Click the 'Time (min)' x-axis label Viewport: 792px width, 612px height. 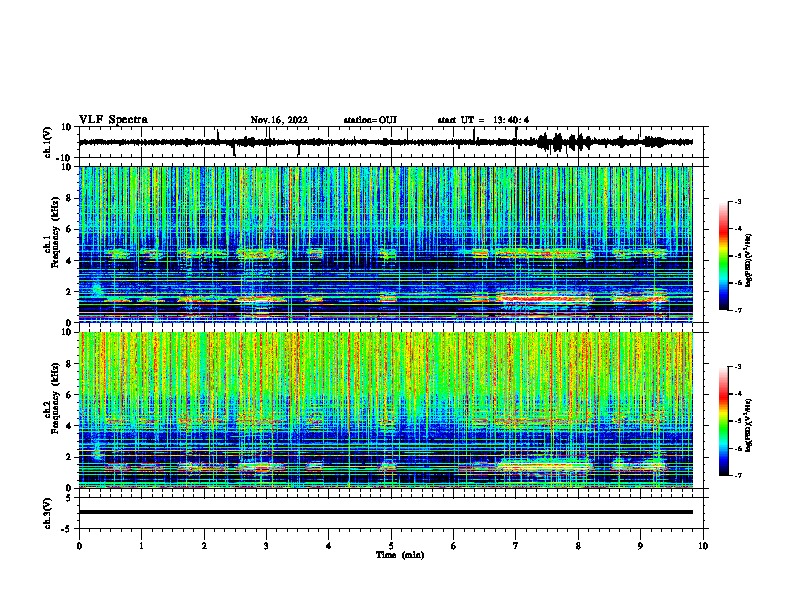[x=400, y=555]
